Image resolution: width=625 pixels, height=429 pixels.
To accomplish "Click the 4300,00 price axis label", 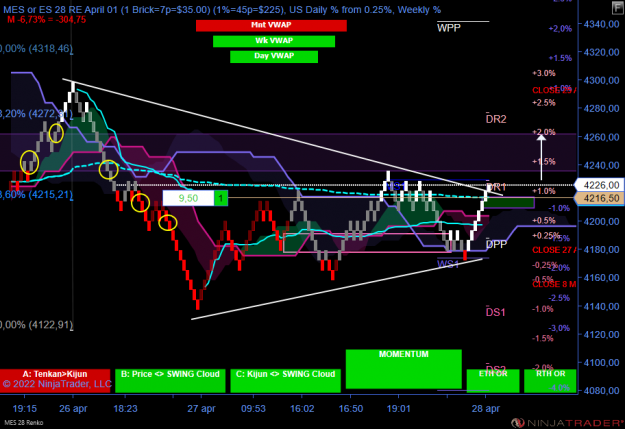I will [601, 80].
